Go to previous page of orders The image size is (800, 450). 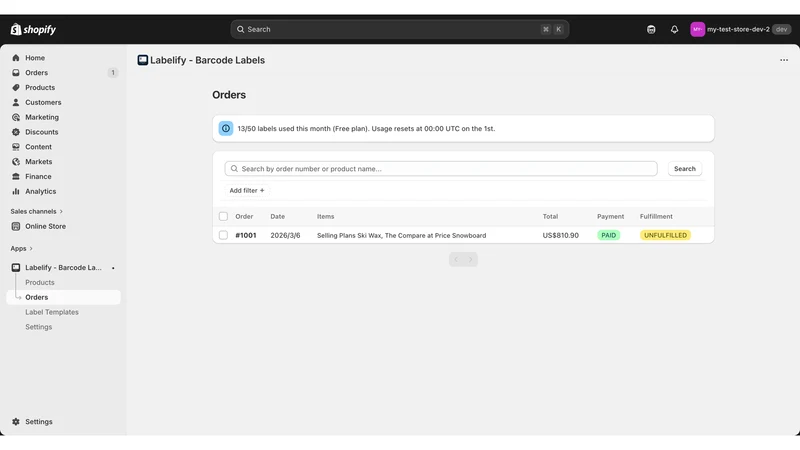point(456,260)
